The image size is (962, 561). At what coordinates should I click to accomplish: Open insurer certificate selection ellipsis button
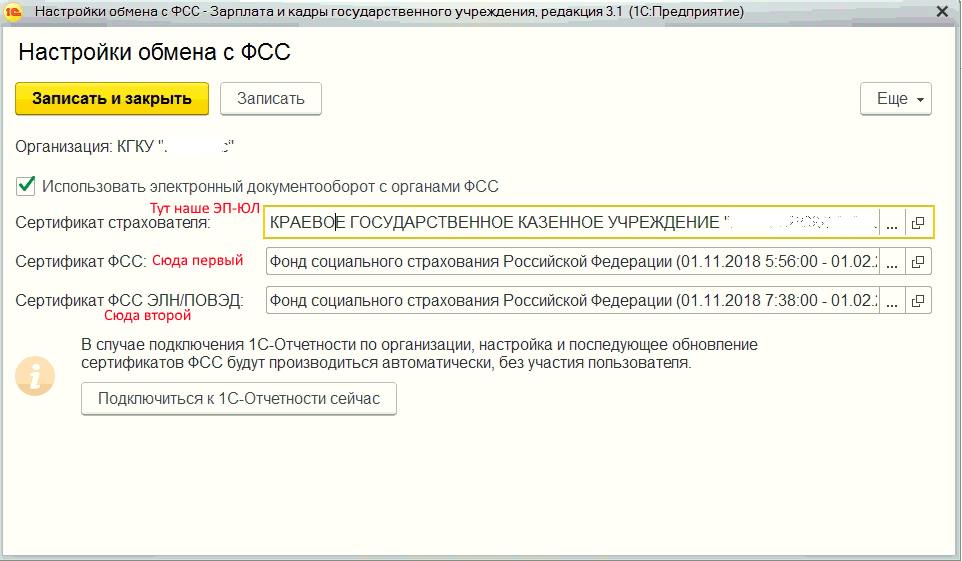tap(892, 222)
